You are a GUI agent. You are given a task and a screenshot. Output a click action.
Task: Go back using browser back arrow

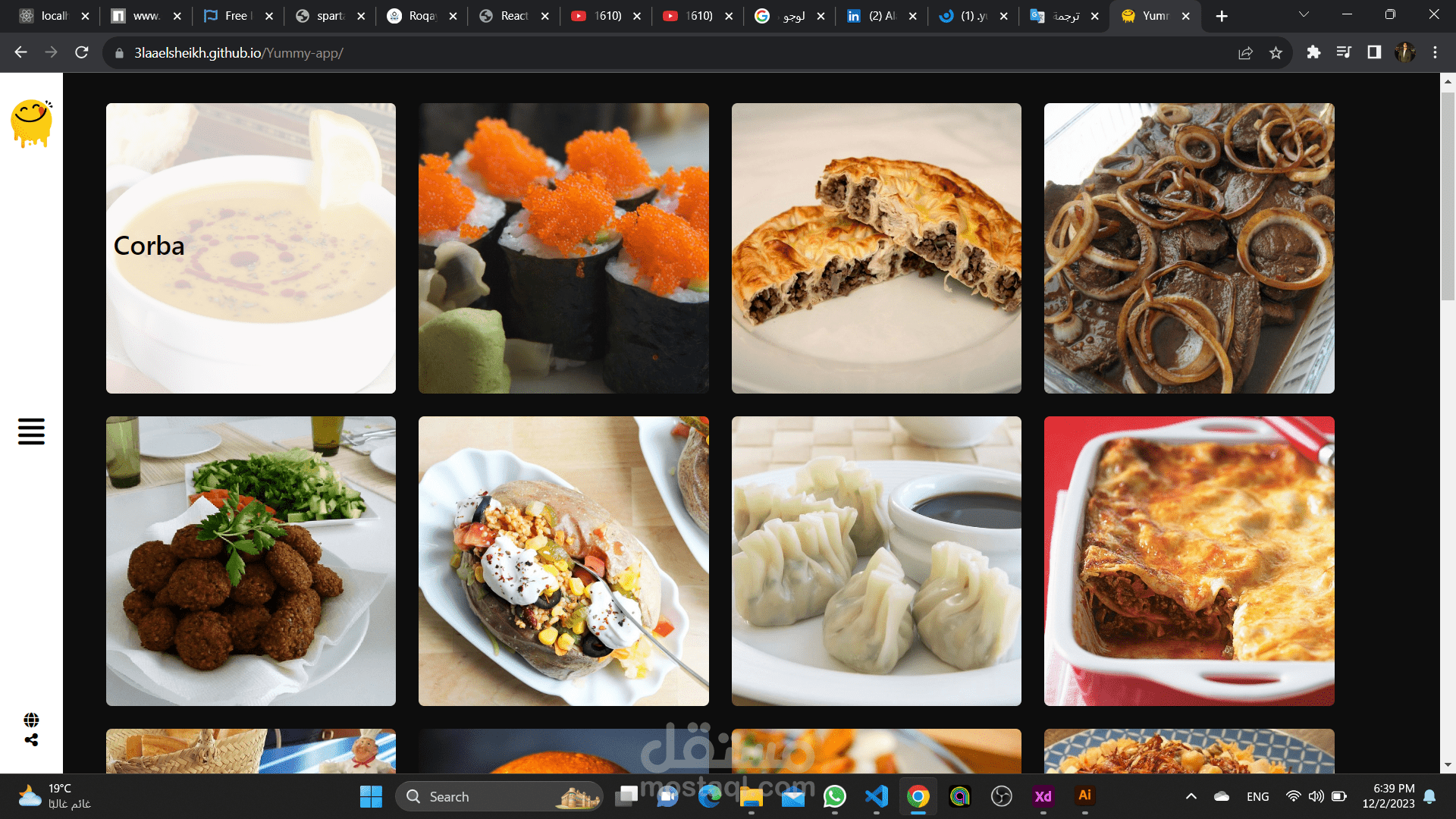20,52
